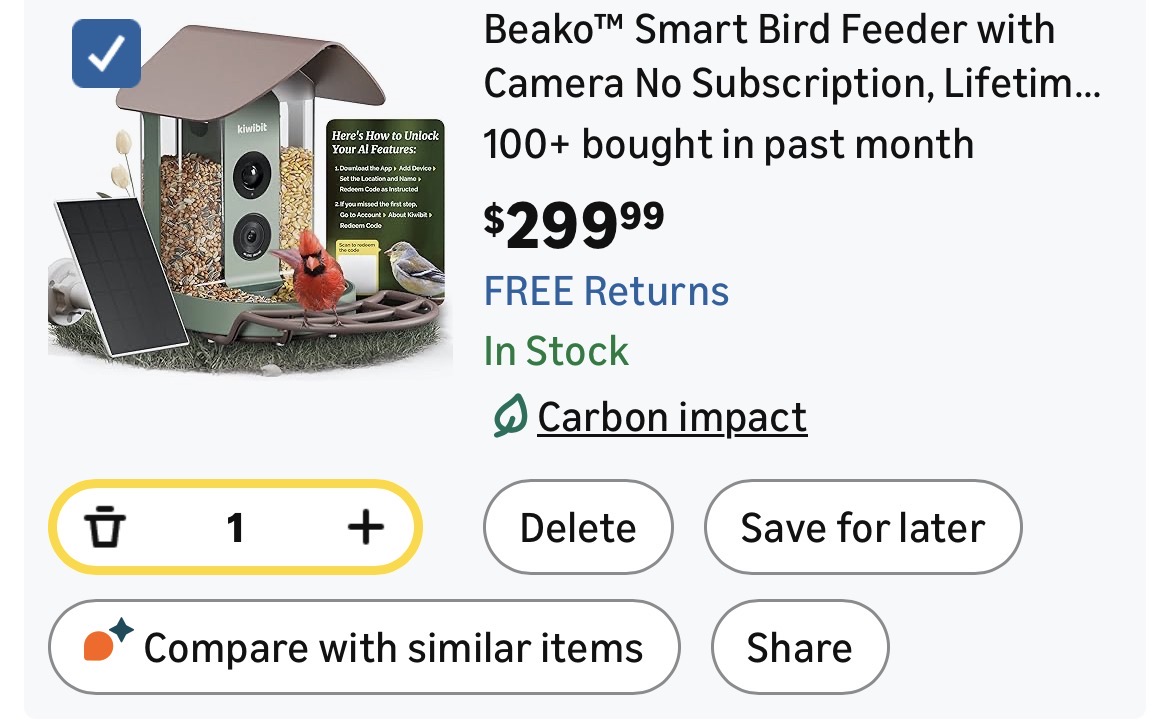Click the green leaf Carbon impact icon
Image resolution: width=1170 pixels, height=723 pixels.
pyautogui.click(x=509, y=417)
